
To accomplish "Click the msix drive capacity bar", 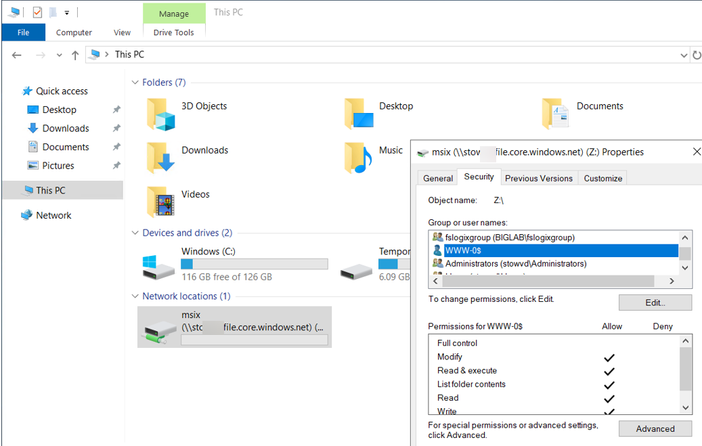I will (x=254, y=340).
